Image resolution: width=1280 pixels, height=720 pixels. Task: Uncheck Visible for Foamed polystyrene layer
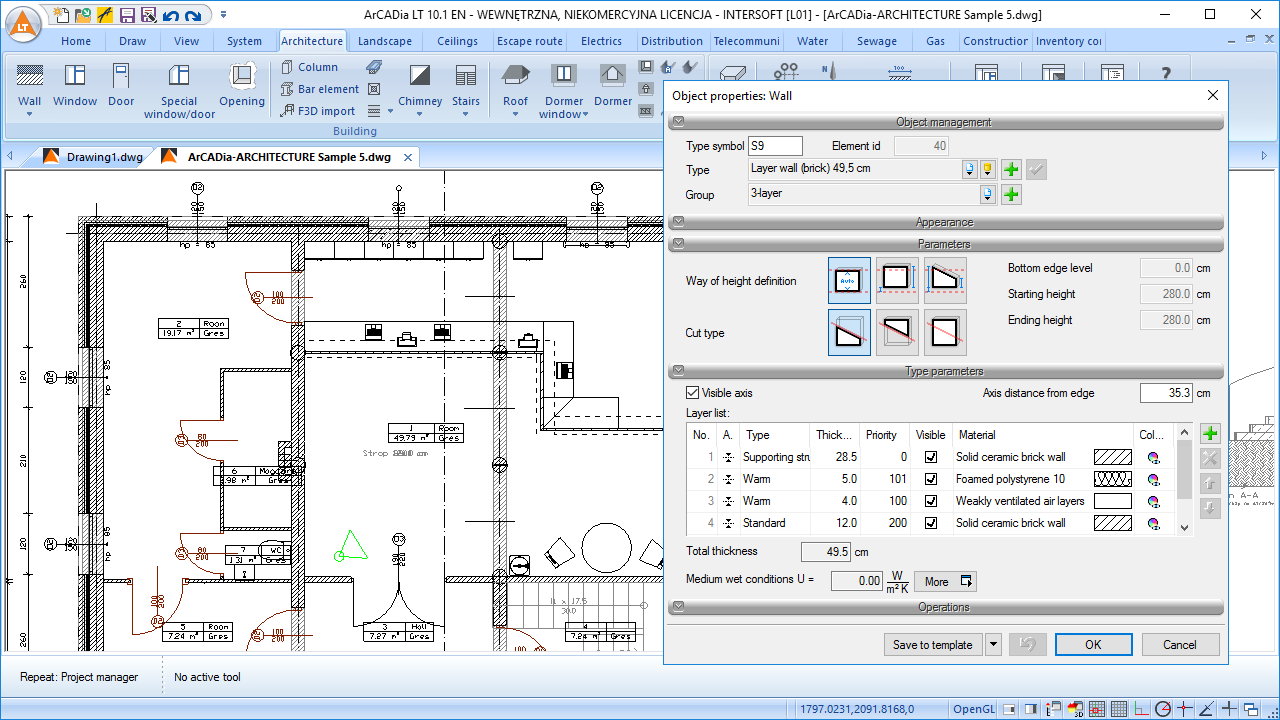tap(931, 479)
